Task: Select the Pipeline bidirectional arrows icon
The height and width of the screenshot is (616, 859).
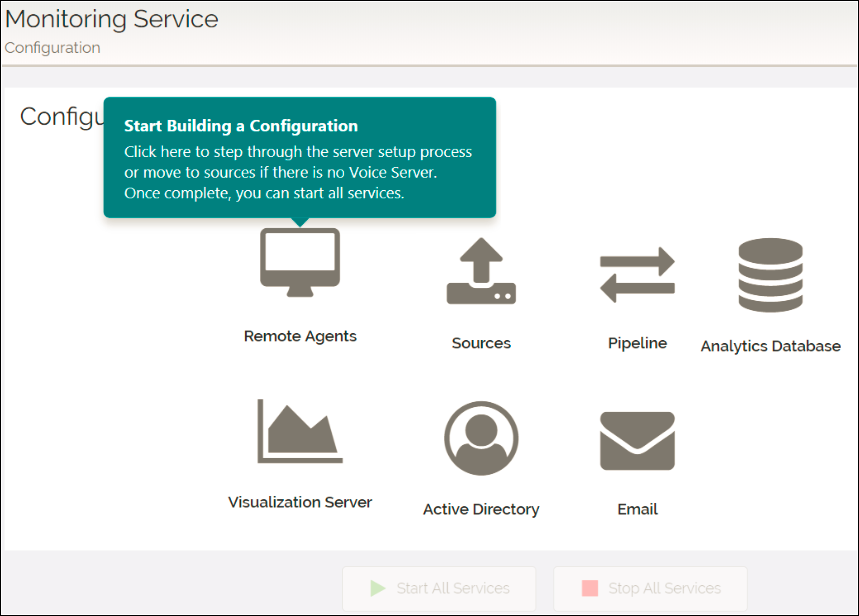Action: click(x=637, y=275)
